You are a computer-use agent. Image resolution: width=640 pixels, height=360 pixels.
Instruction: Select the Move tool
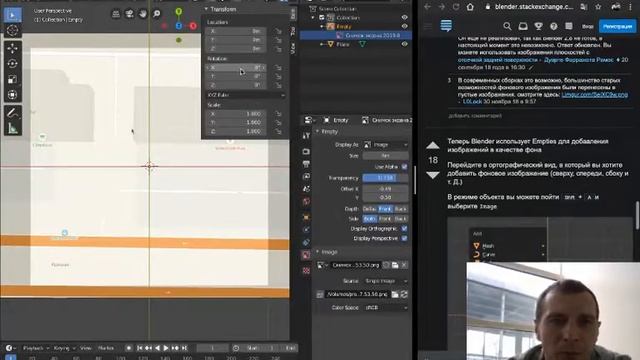click(13, 48)
